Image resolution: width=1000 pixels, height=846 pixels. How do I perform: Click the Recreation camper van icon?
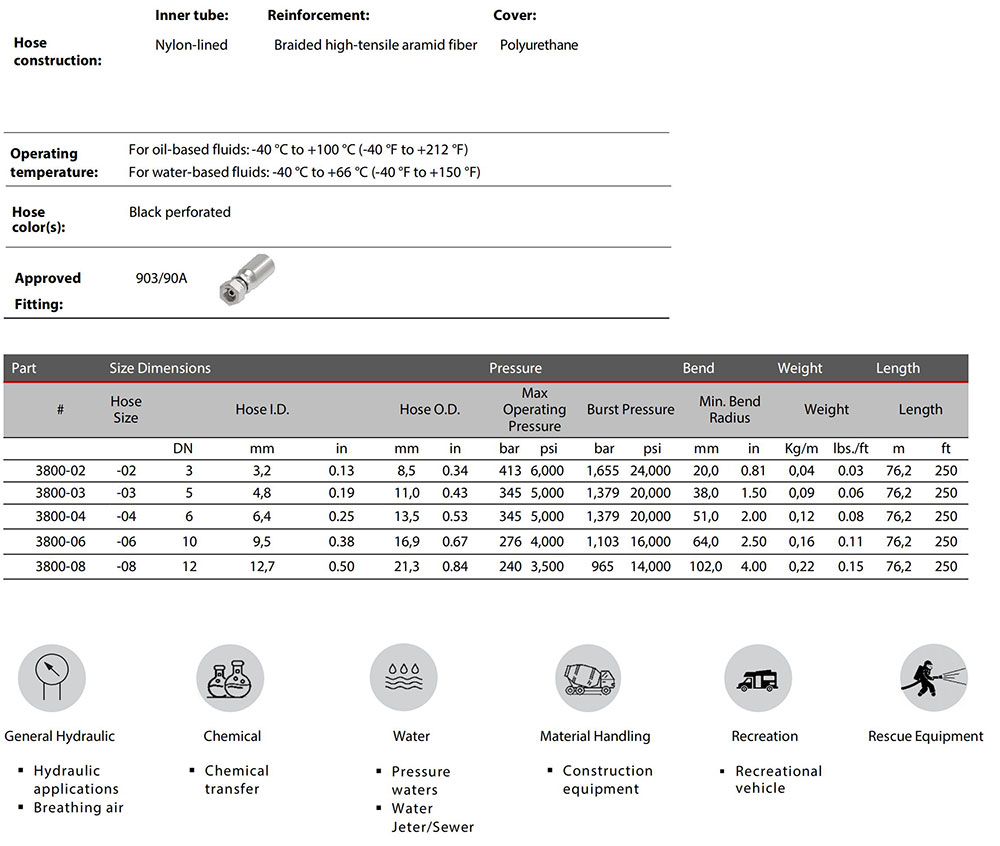(757, 678)
